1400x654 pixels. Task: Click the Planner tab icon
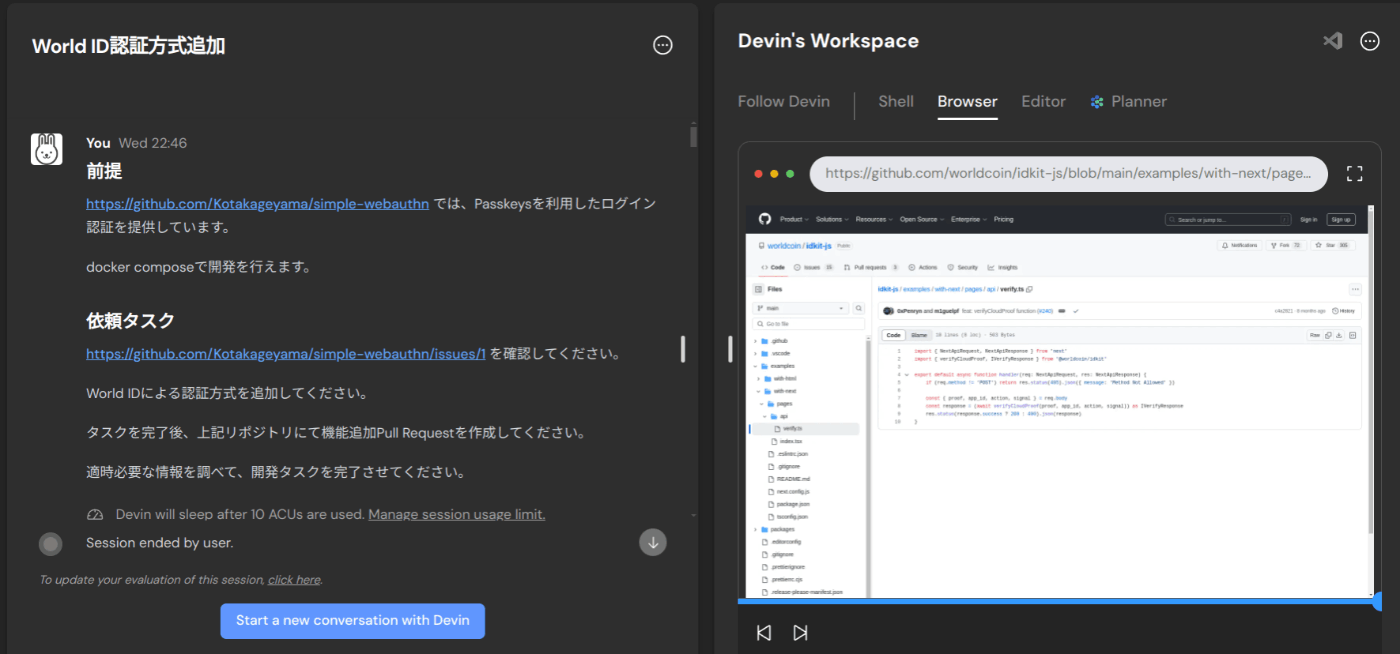click(x=1097, y=101)
